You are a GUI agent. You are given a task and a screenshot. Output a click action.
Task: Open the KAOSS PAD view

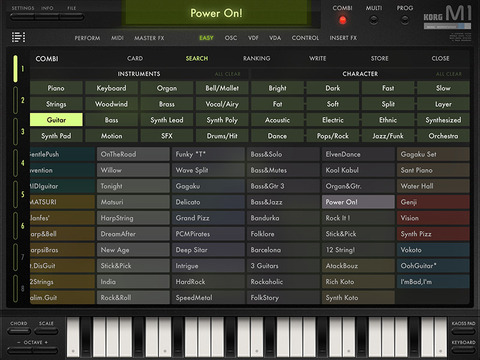[x=463, y=331]
